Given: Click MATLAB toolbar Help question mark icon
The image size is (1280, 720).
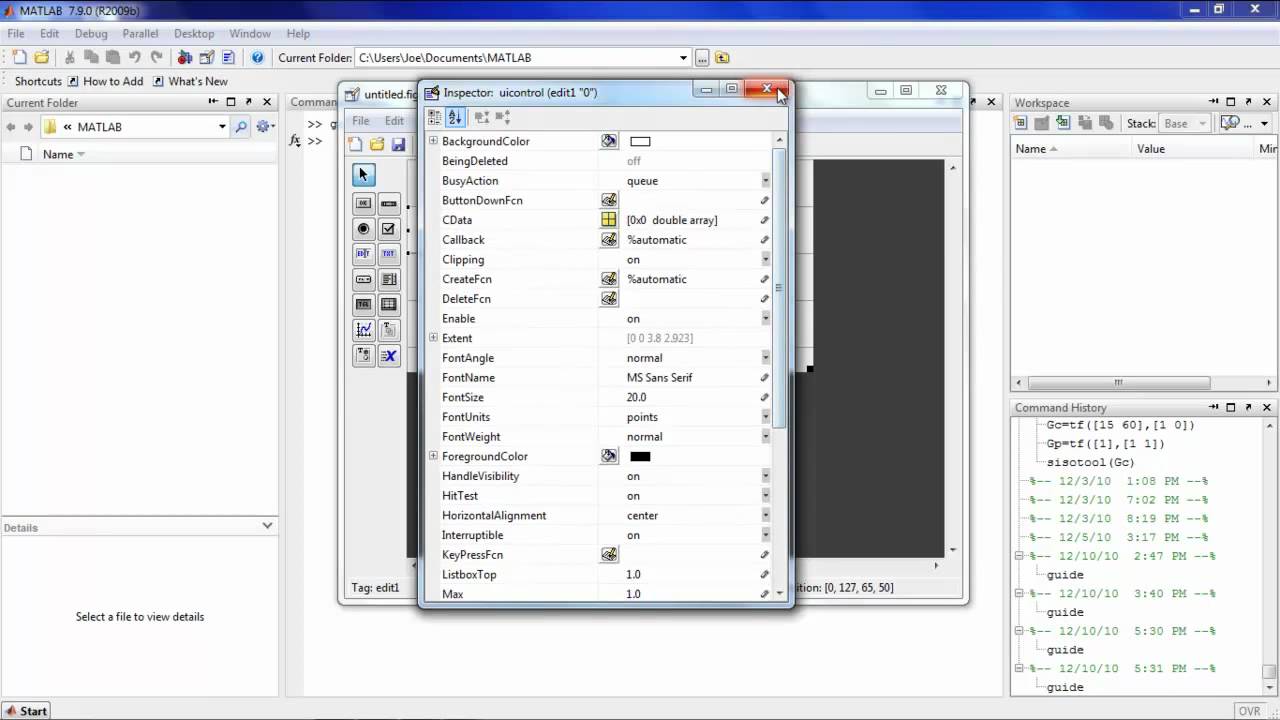Looking at the screenshot, I should click(x=257, y=58).
